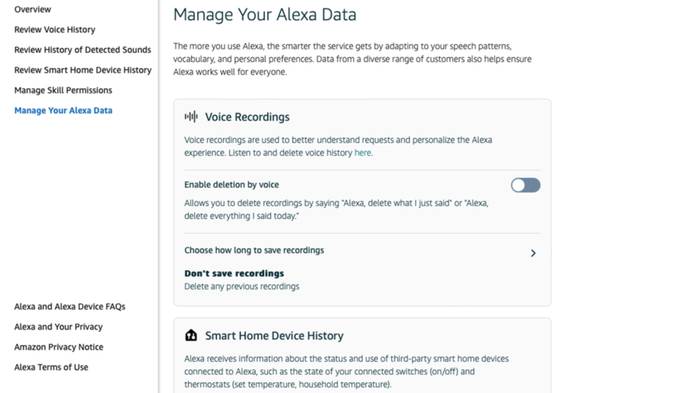Select Review Smart Home Device History
Screen dimensions: 700x393
click(x=83, y=70)
